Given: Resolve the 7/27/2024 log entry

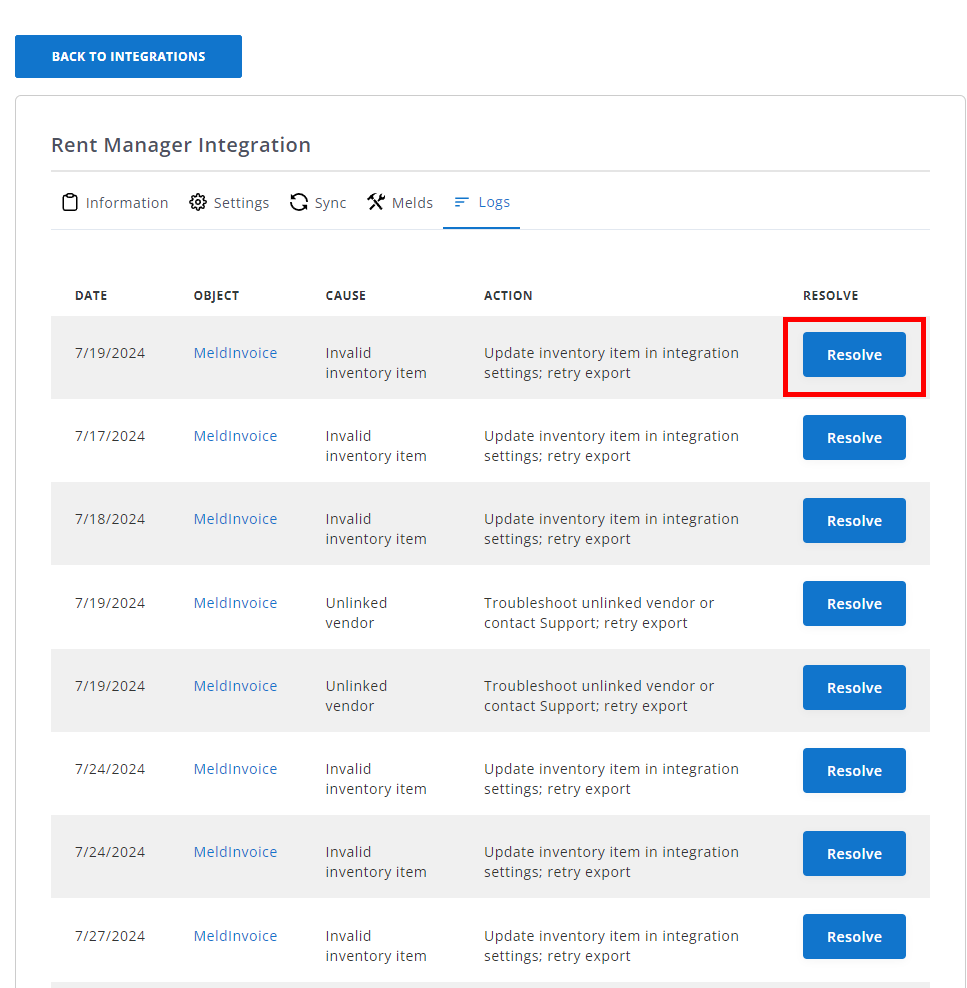Looking at the screenshot, I should (x=854, y=937).
